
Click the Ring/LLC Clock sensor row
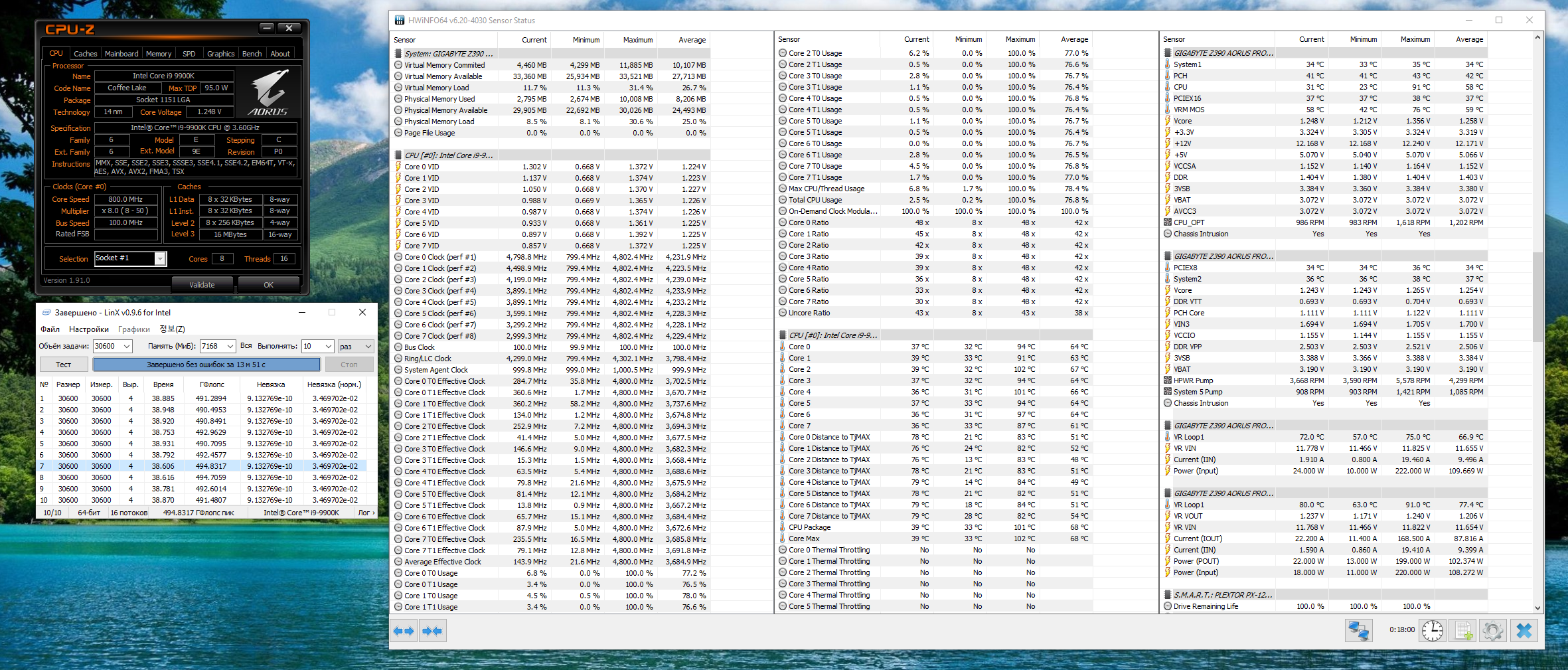coord(551,359)
